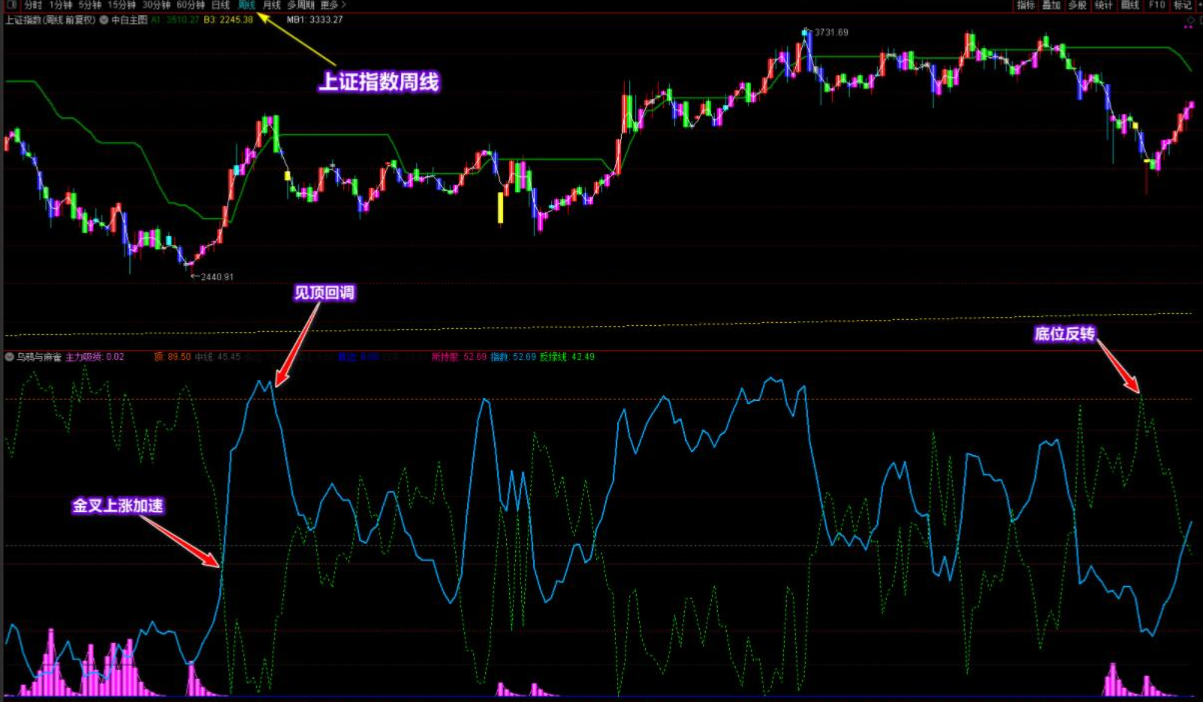The height and width of the screenshot is (702, 1203).
Task: Click the 指标 indicator button
Action: click(1026, 5)
